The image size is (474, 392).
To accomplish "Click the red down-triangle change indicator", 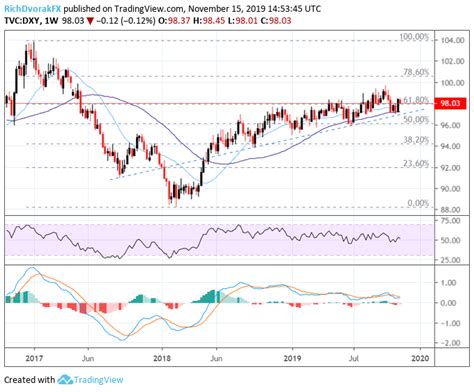I will [90, 21].
